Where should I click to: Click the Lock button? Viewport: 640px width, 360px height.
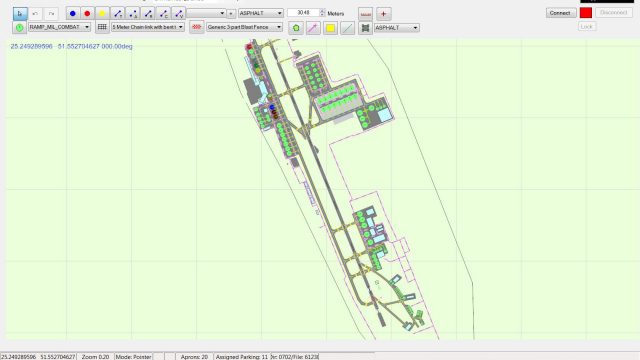pos(587,27)
